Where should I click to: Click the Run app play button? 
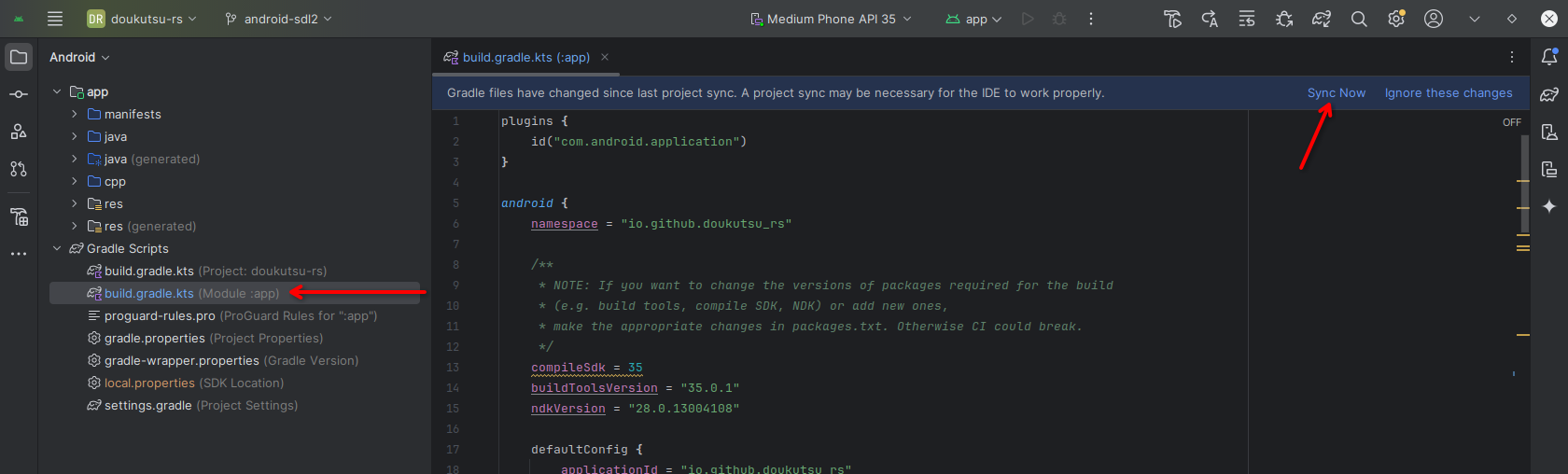[x=1028, y=19]
